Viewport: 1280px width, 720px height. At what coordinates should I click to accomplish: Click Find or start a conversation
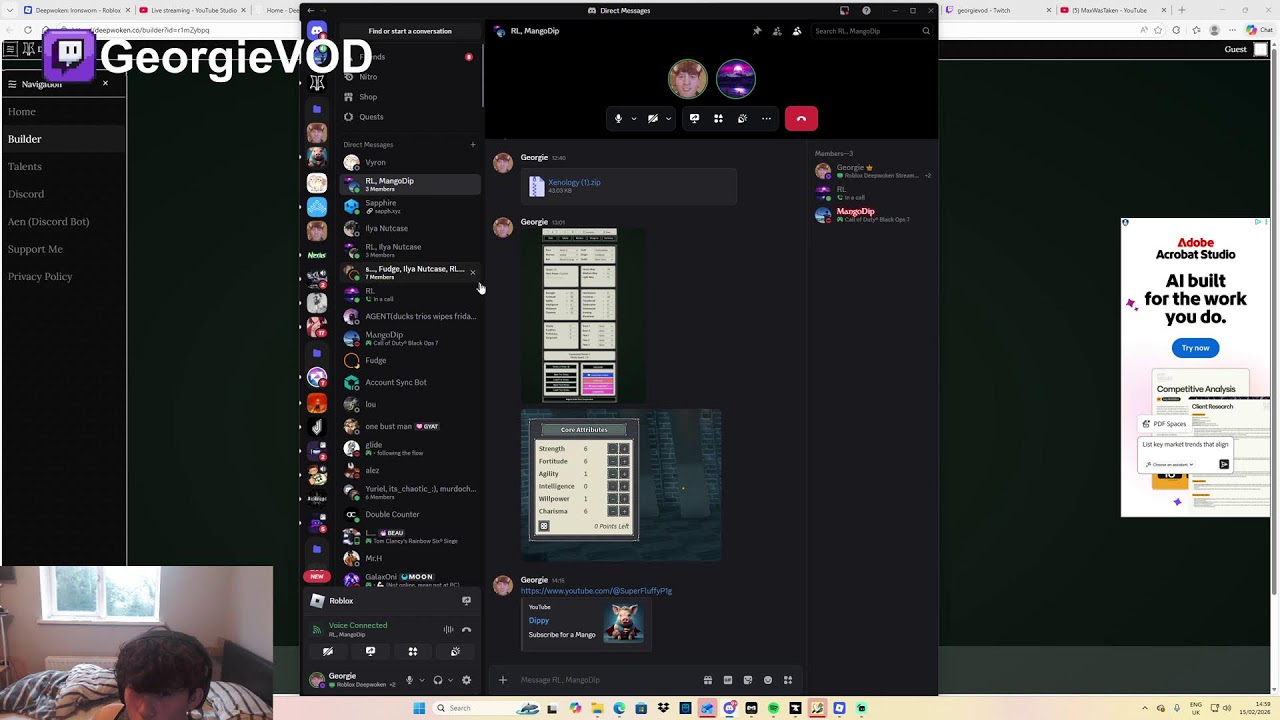tap(410, 31)
